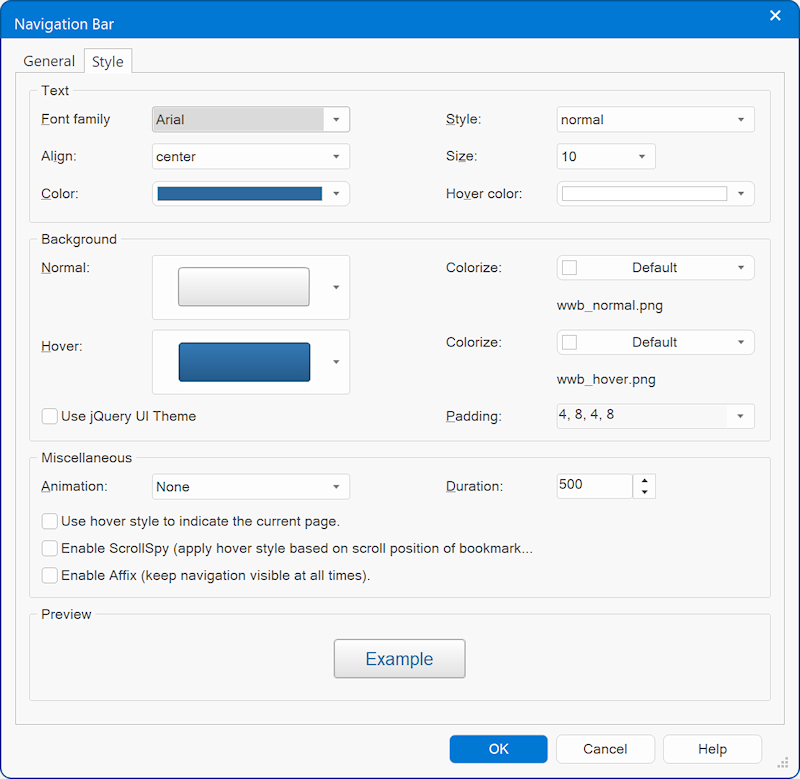The width and height of the screenshot is (800, 779).
Task: Expand the Padding dropdown arrow
Action: (740, 416)
